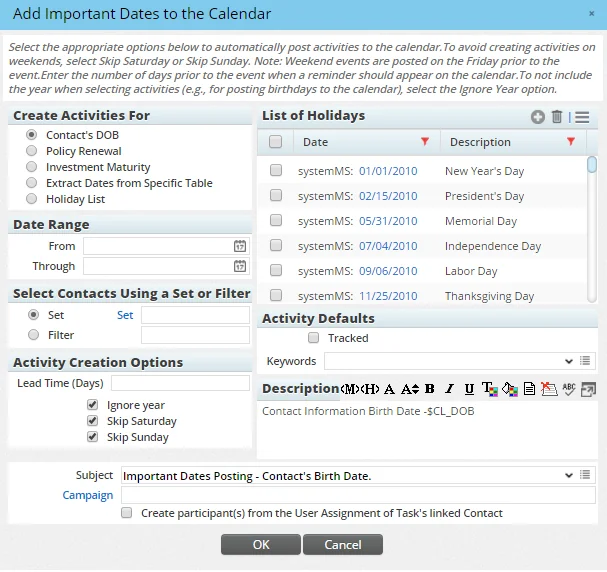Click the Filter name input field
Image resolution: width=607 pixels, height=572 pixels.
(x=195, y=335)
